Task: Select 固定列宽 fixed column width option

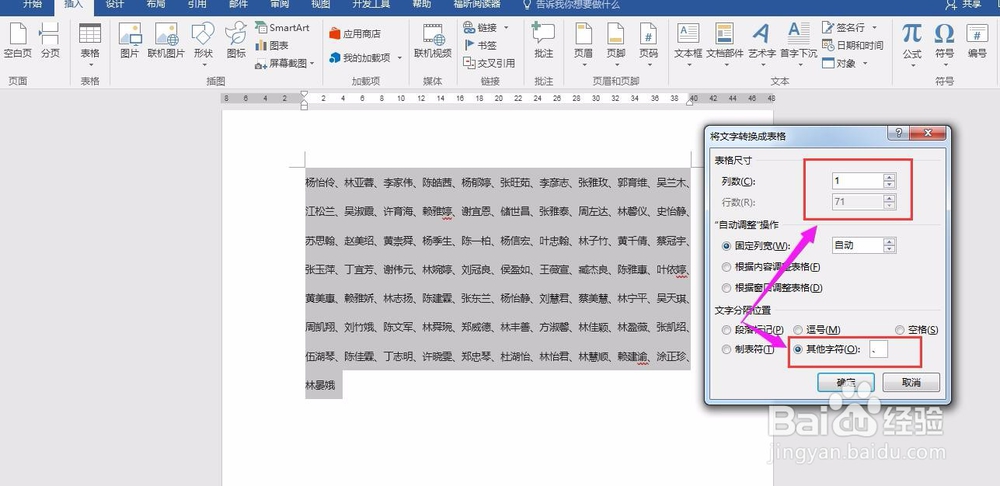Action: 756,246
